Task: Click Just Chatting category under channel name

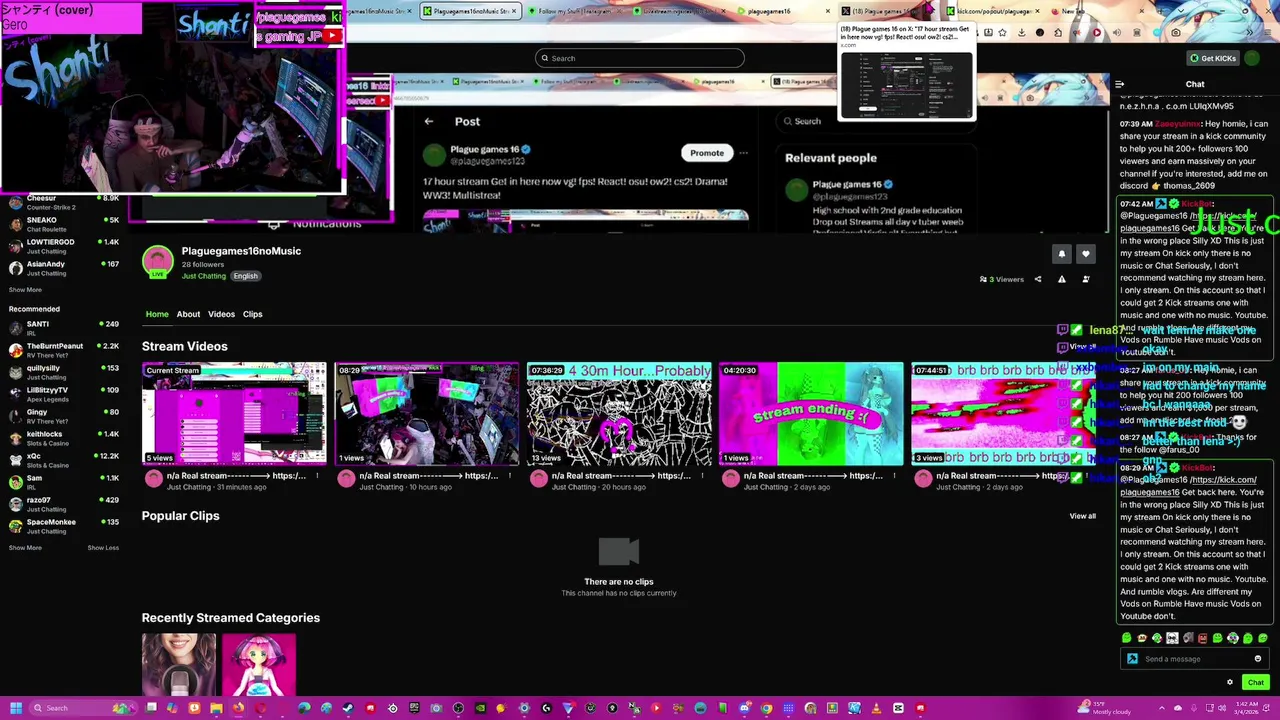Action: (x=204, y=276)
